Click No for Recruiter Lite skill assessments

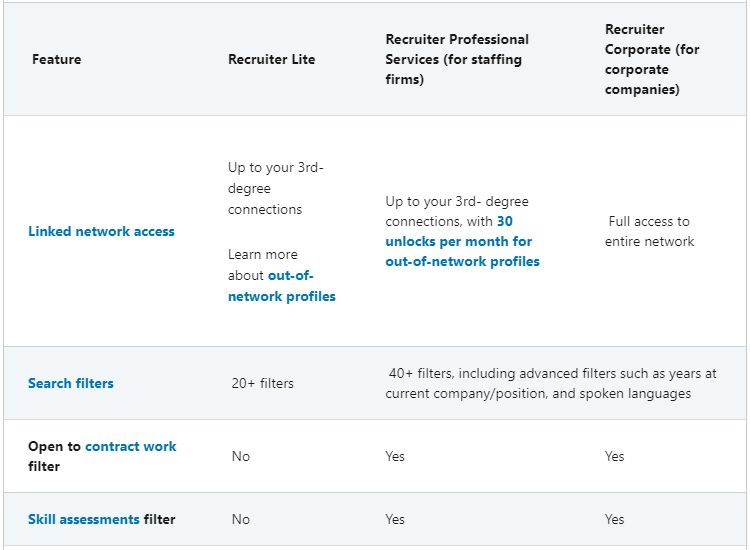pos(240,519)
